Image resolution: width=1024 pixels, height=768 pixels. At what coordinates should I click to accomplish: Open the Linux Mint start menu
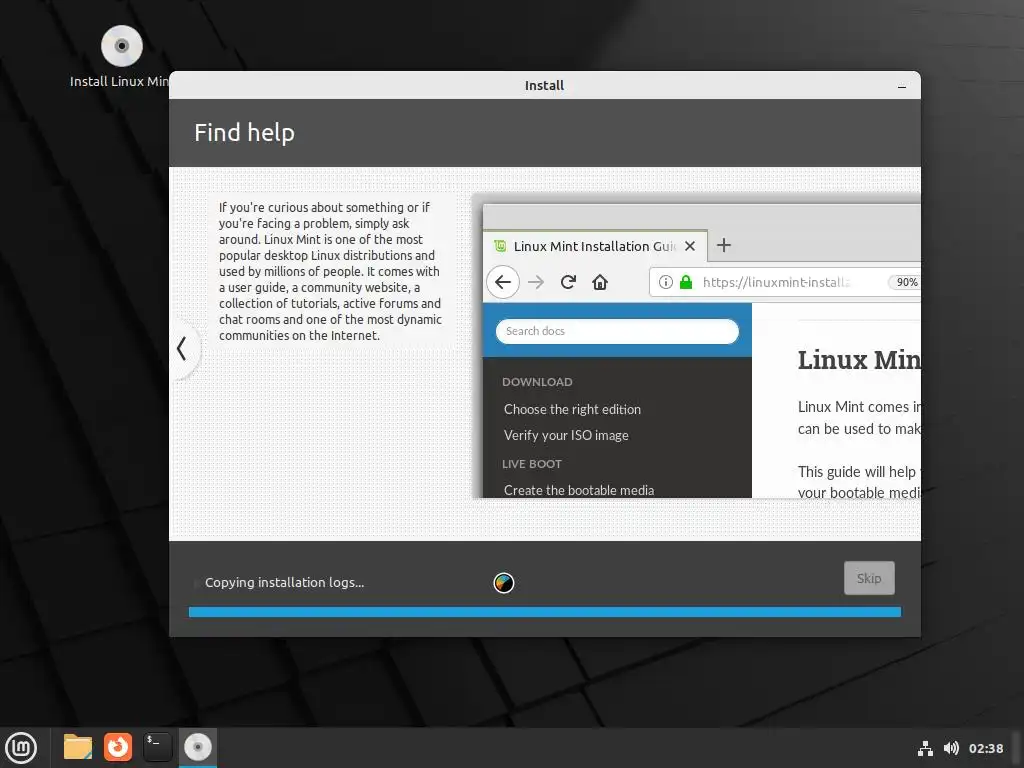click(21, 747)
